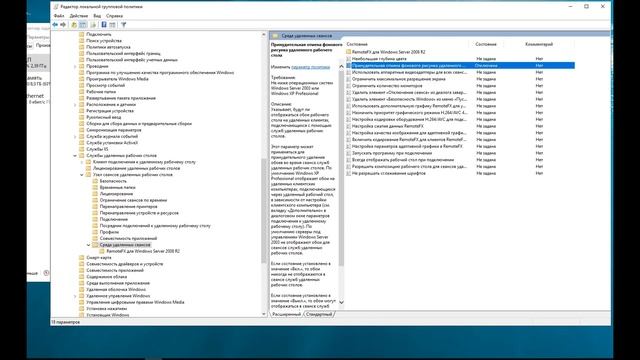Click the folder icon of Просмотр событий

(82, 85)
